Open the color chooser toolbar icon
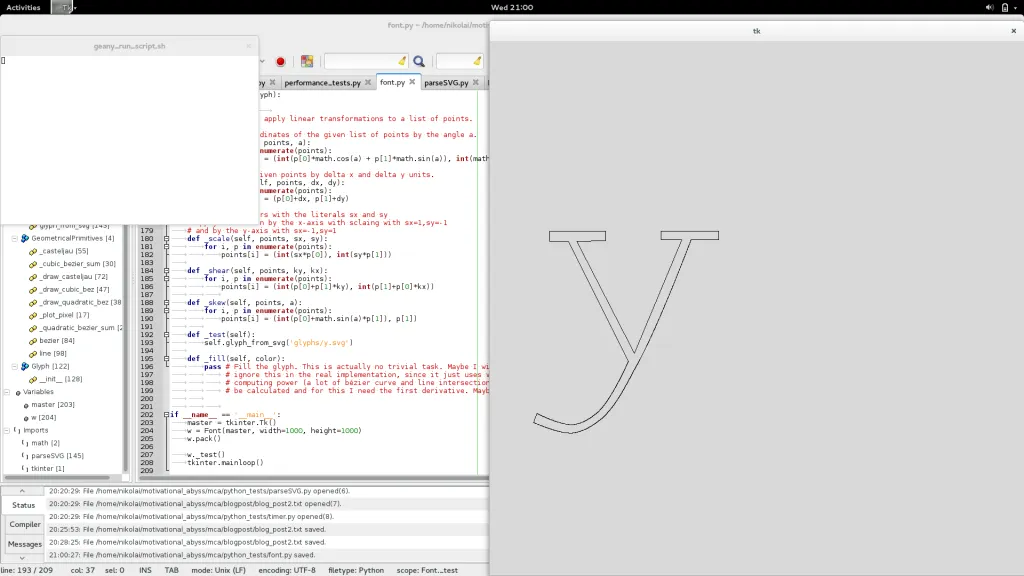This screenshot has height=576, width=1024. pos(307,61)
